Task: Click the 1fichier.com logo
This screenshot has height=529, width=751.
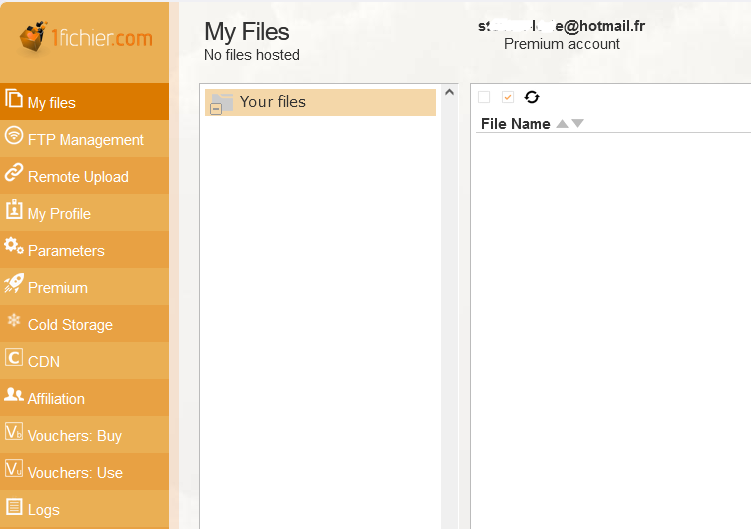Action: coord(86,40)
